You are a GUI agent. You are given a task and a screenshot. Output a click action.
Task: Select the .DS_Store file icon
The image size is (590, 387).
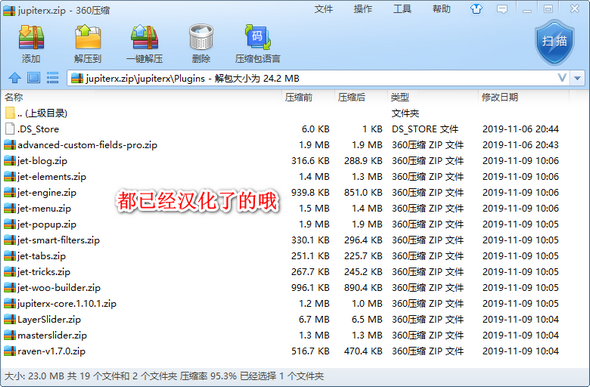tap(10, 129)
